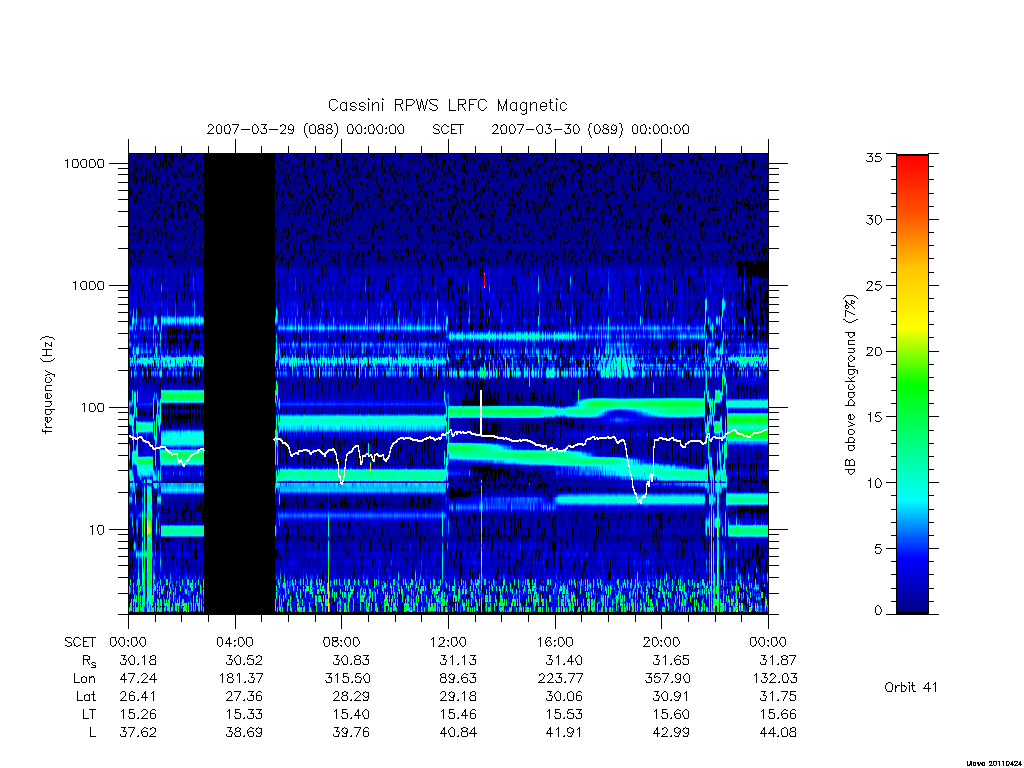Click the 04:00 time axis label
Viewport: 1024px width, 768px height.
click(x=234, y=642)
